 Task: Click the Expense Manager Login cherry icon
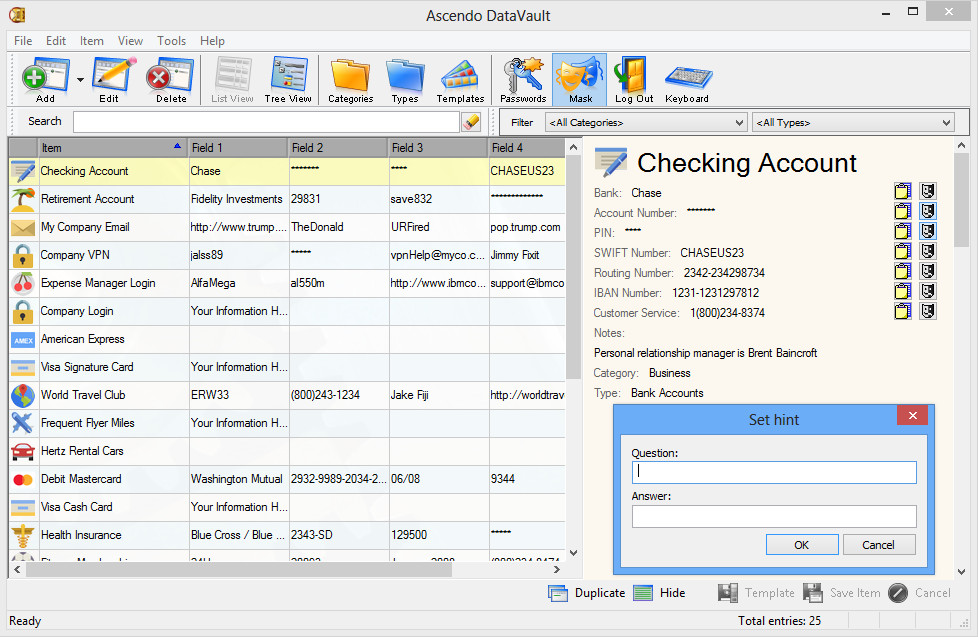(23, 283)
